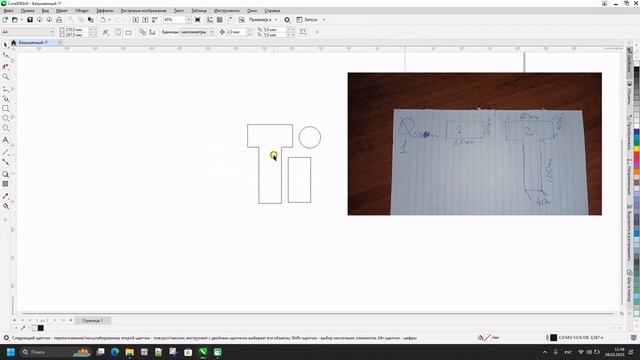Click the Open document folder icon
Viewport: 640px width, 360px height.
[x=15, y=20]
